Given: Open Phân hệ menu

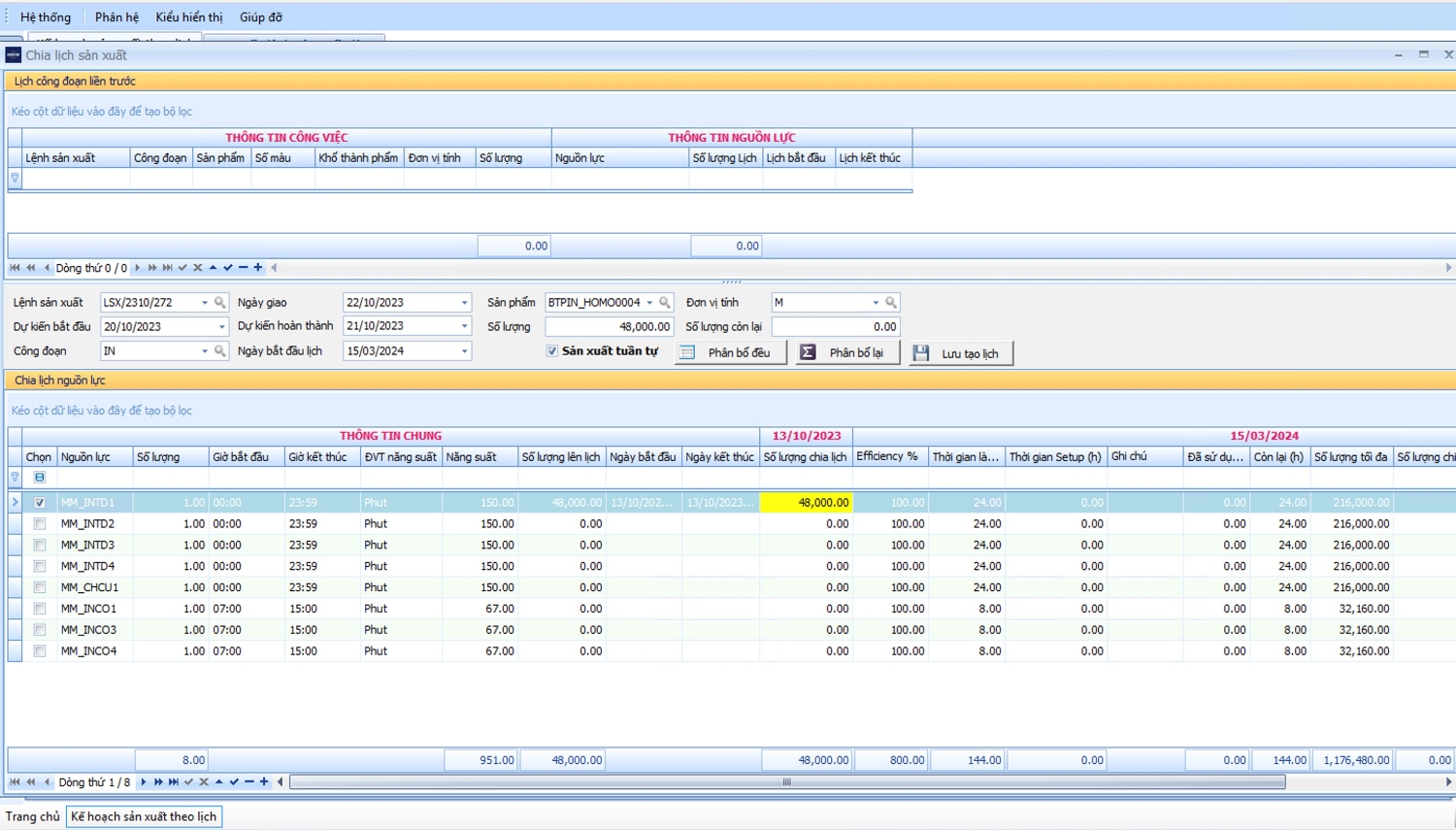Looking at the screenshot, I should click(x=116, y=17).
